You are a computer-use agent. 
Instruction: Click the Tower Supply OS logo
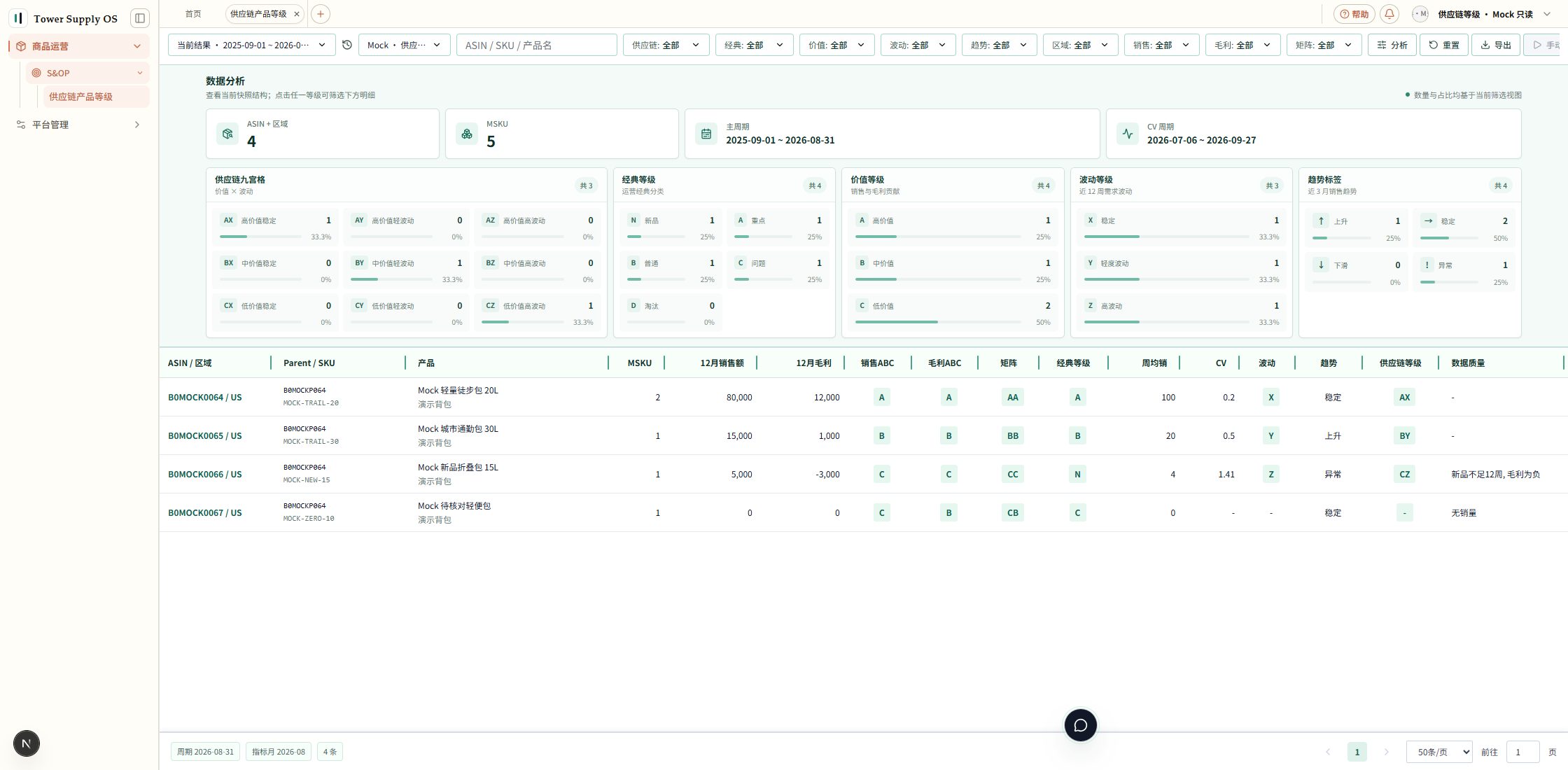coord(18,18)
